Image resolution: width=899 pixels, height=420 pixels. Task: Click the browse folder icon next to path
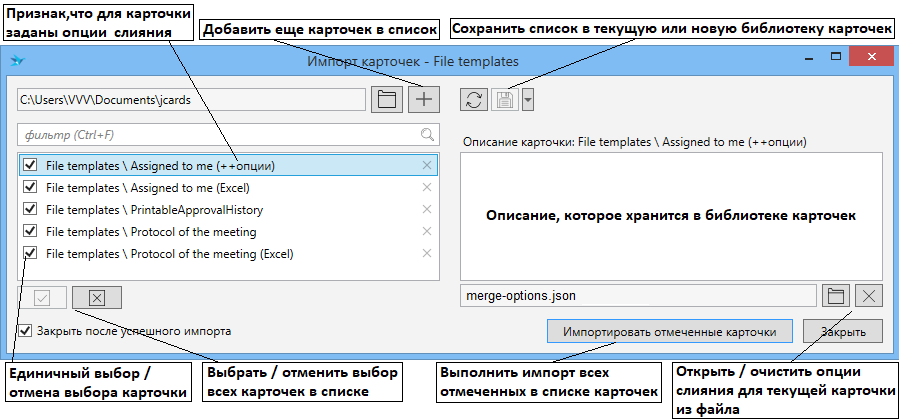387,99
